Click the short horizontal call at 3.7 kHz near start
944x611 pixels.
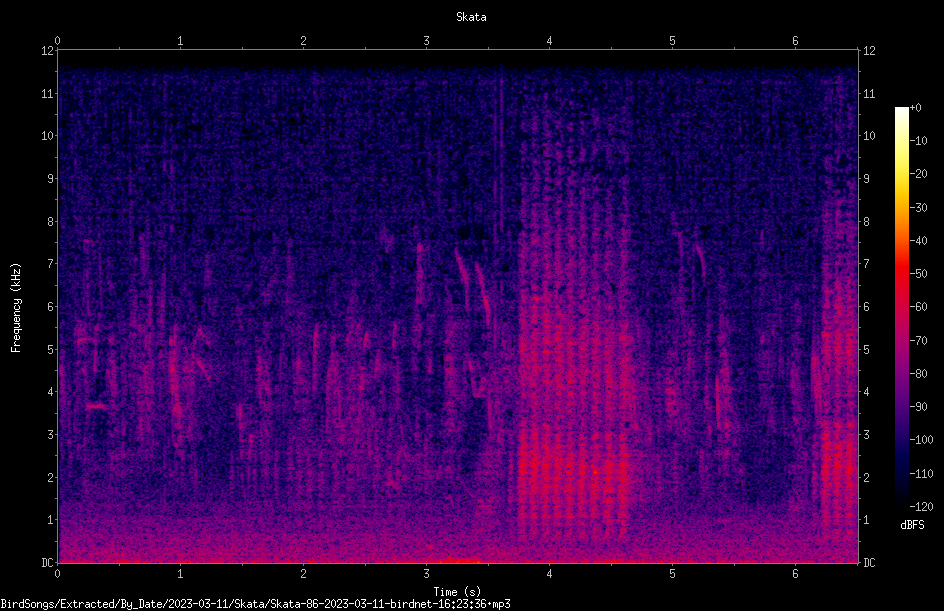click(96, 406)
